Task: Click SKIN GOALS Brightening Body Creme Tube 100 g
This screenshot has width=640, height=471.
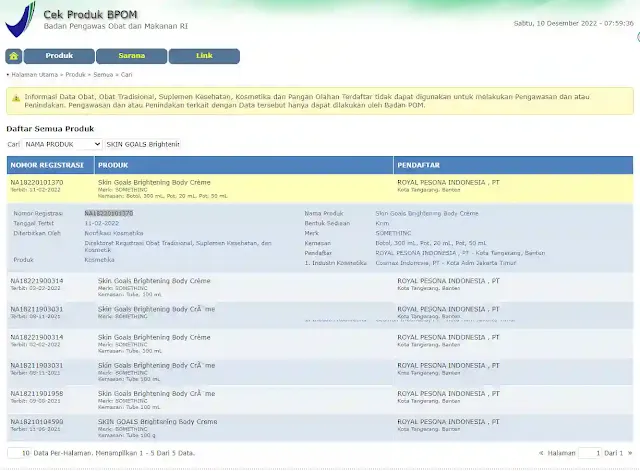Action: (157, 428)
